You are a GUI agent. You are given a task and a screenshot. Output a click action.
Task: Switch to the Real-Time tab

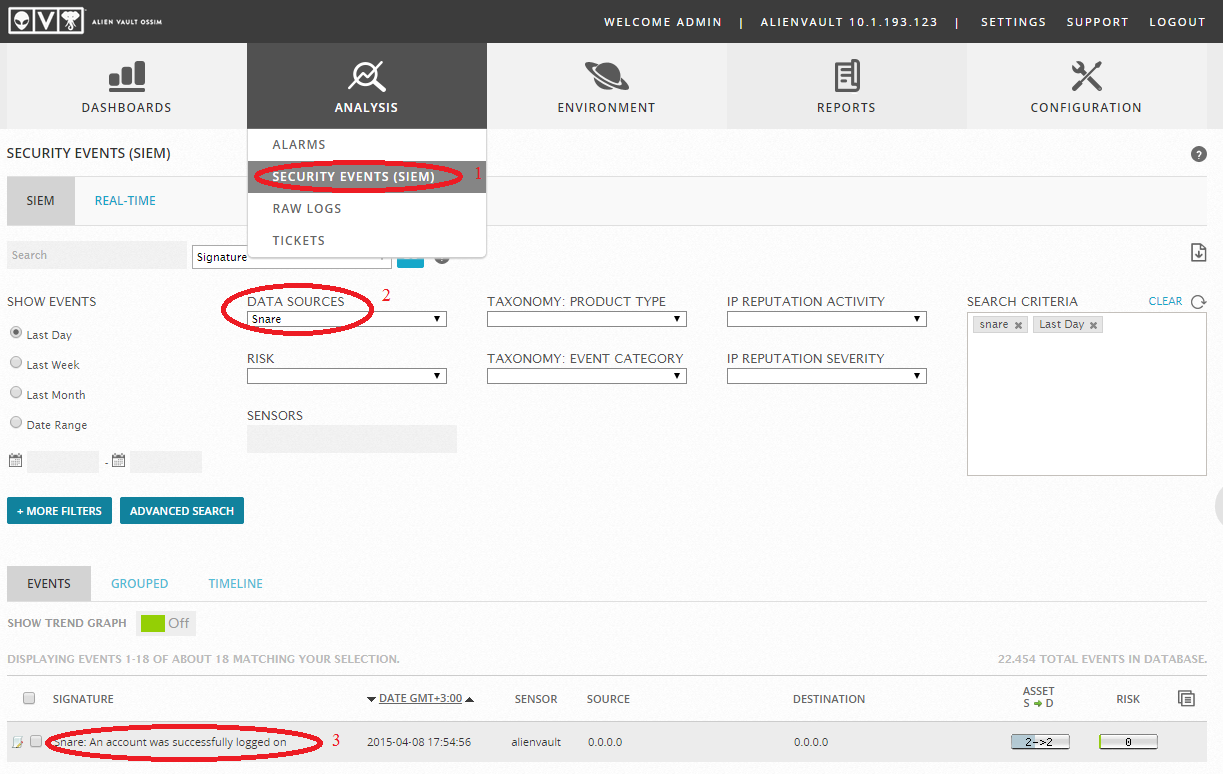[x=125, y=200]
